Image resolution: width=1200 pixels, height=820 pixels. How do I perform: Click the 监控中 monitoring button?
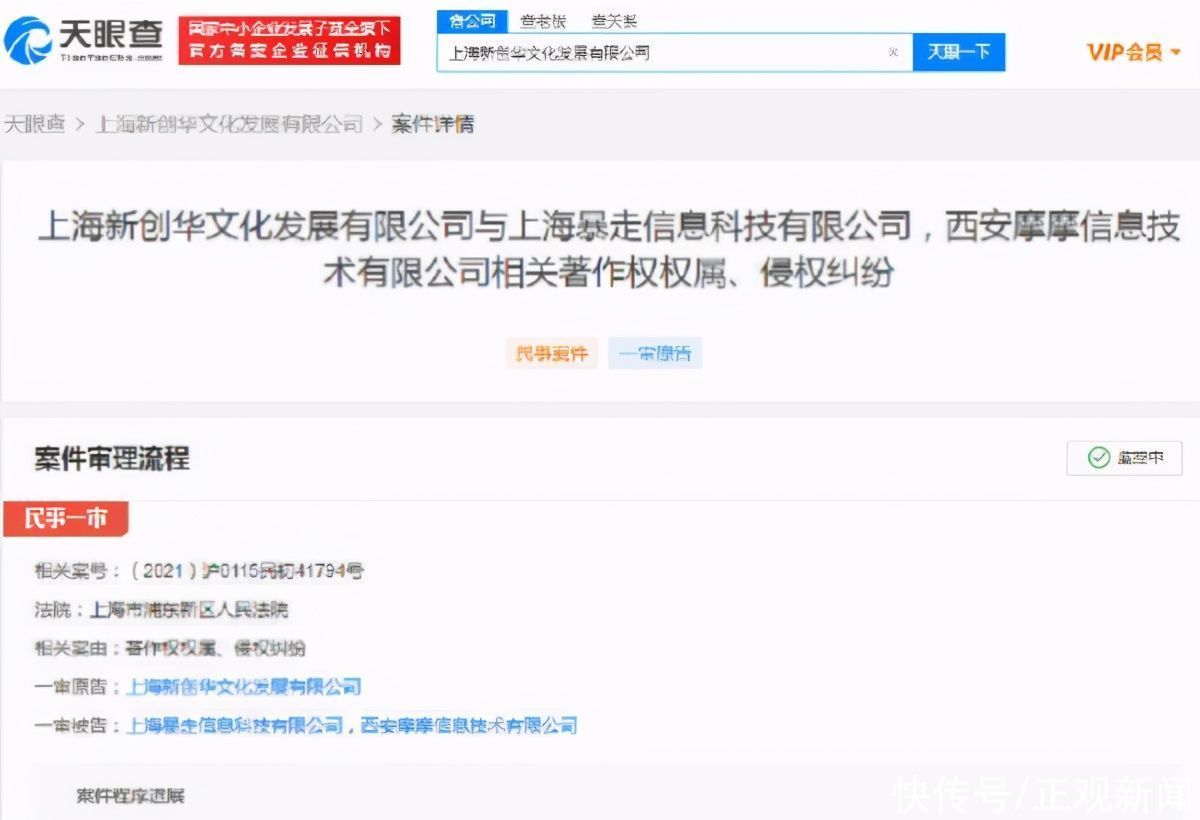(x=1125, y=457)
